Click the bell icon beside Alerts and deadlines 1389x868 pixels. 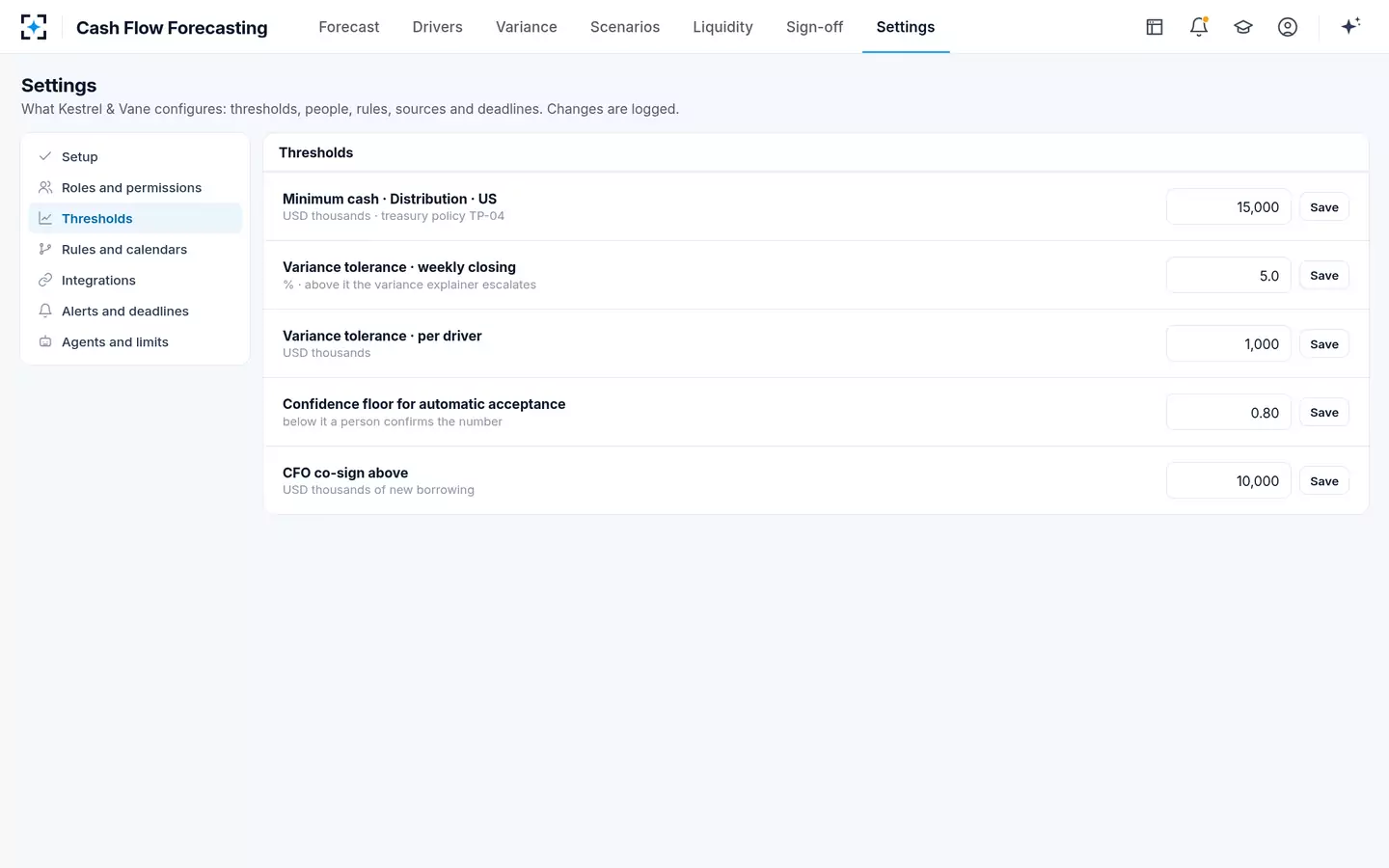[45, 311]
